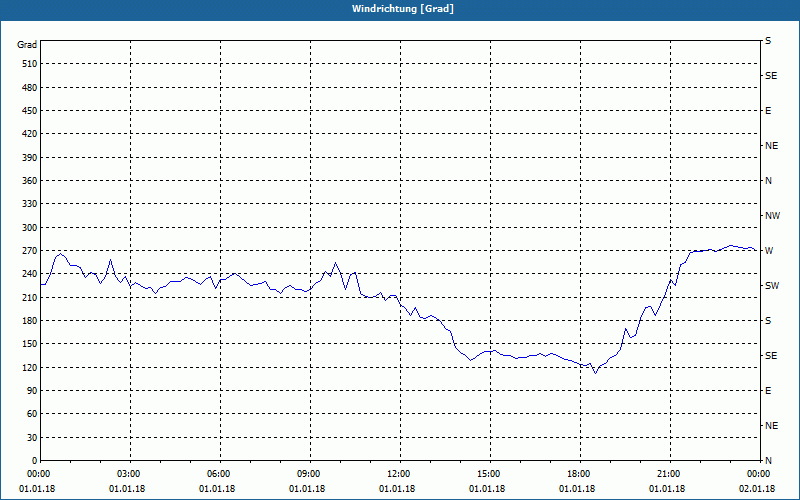Click the 01.01.18 date under 12:00
Screen dimensions: 800x500
[397, 489]
